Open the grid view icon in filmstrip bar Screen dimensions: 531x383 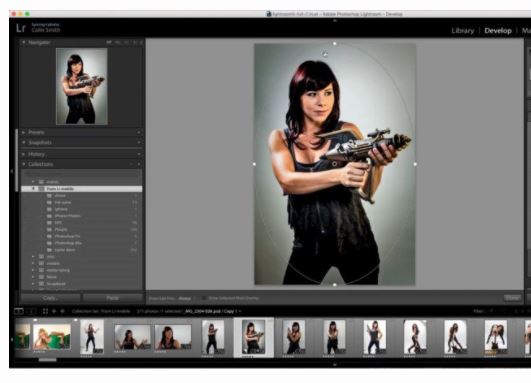click(45, 311)
